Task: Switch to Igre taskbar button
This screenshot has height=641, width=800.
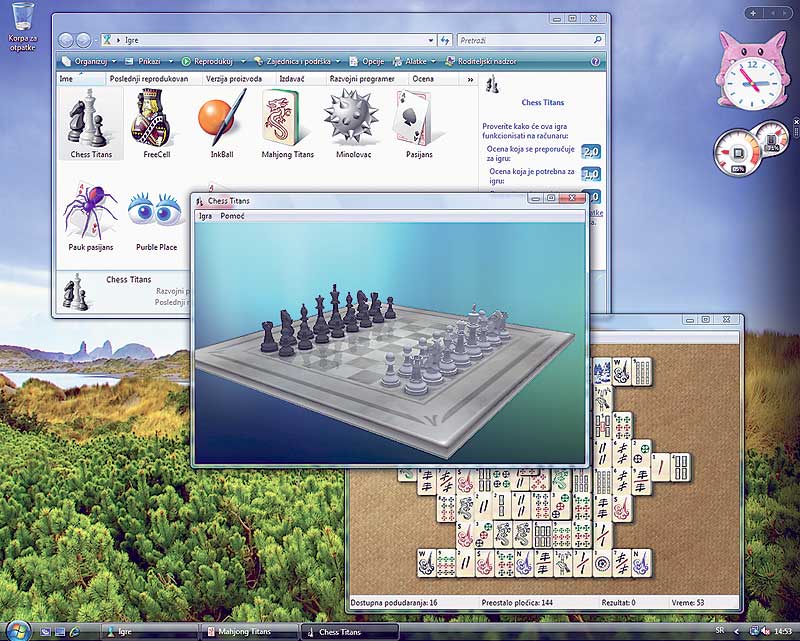Action: click(x=149, y=632)
